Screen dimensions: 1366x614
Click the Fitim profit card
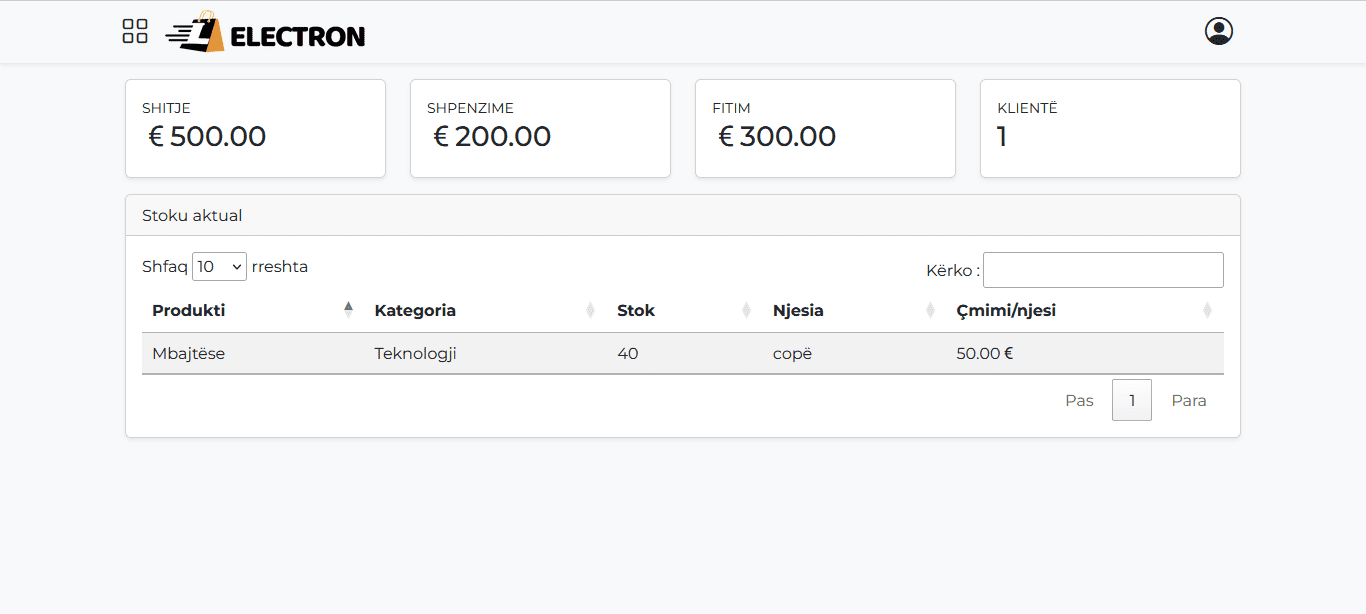(825, 129)
